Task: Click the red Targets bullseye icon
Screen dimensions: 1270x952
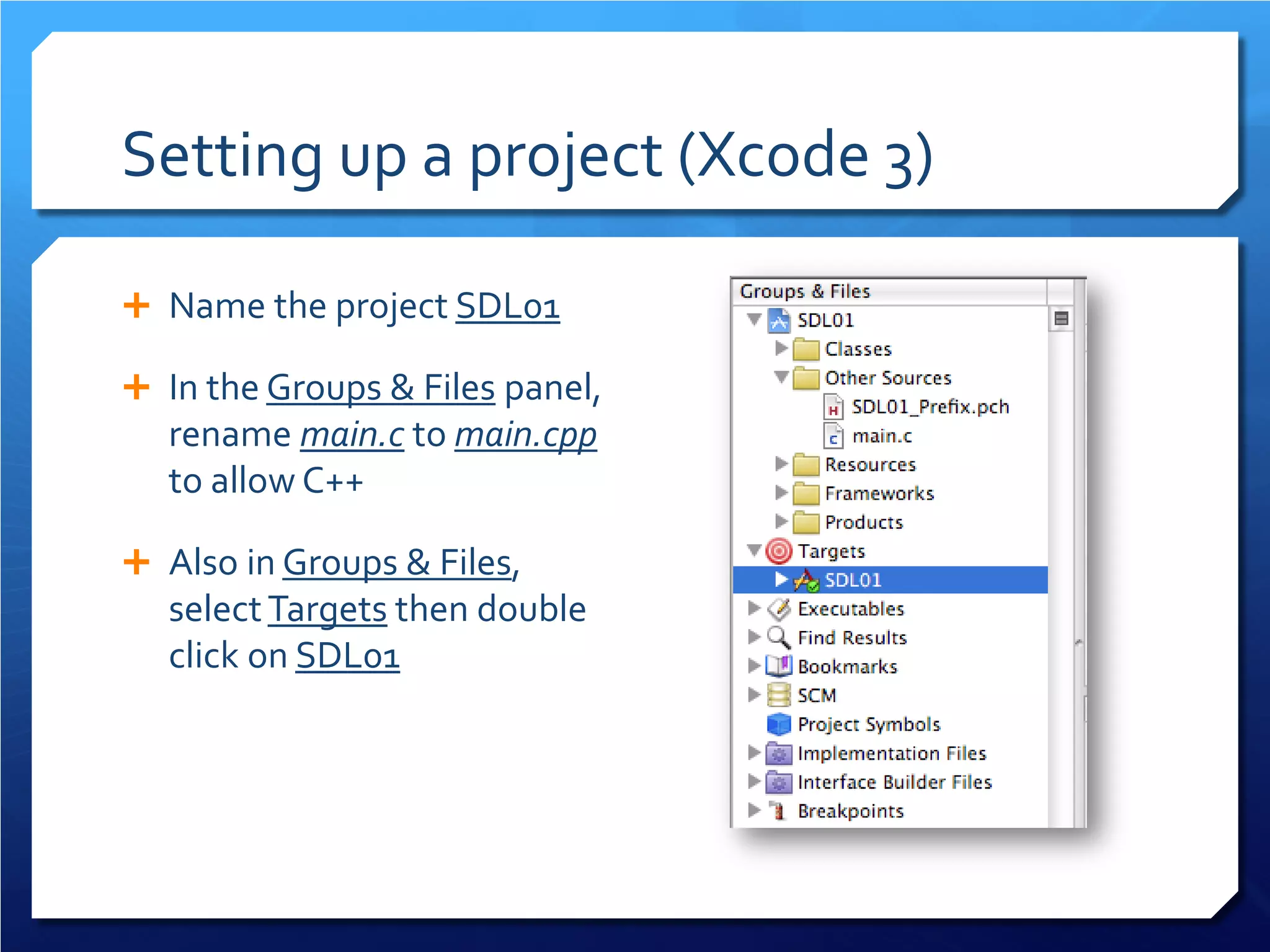Action: [779, 551]
